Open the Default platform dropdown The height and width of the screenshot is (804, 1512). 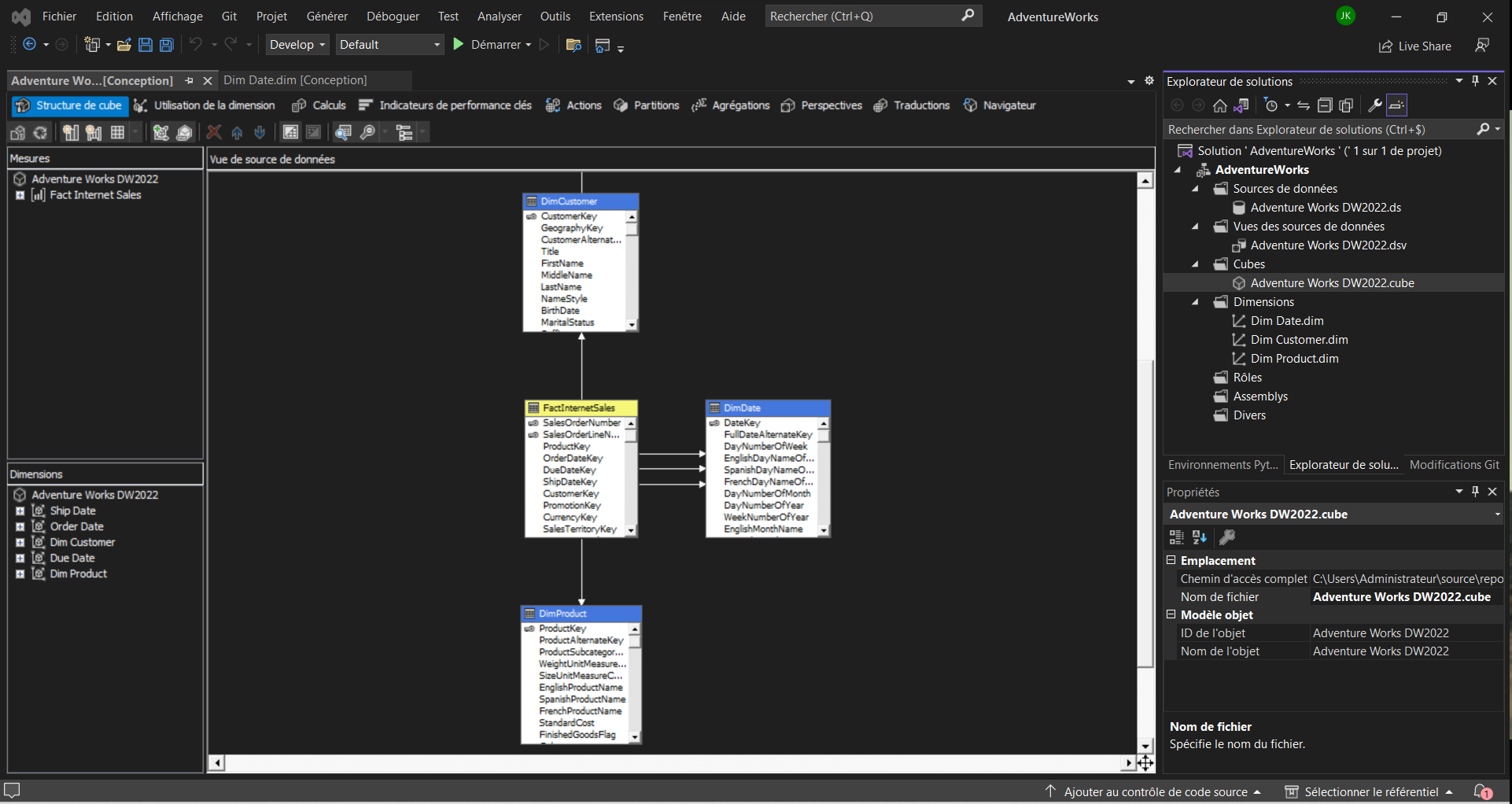click(390, 45)
